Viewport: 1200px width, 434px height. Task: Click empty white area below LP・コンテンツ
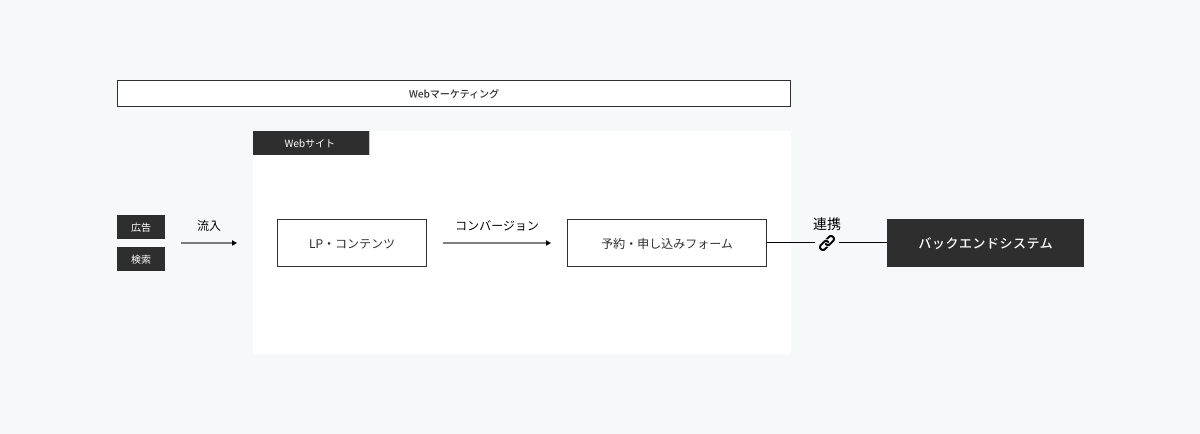pos(352,310)
